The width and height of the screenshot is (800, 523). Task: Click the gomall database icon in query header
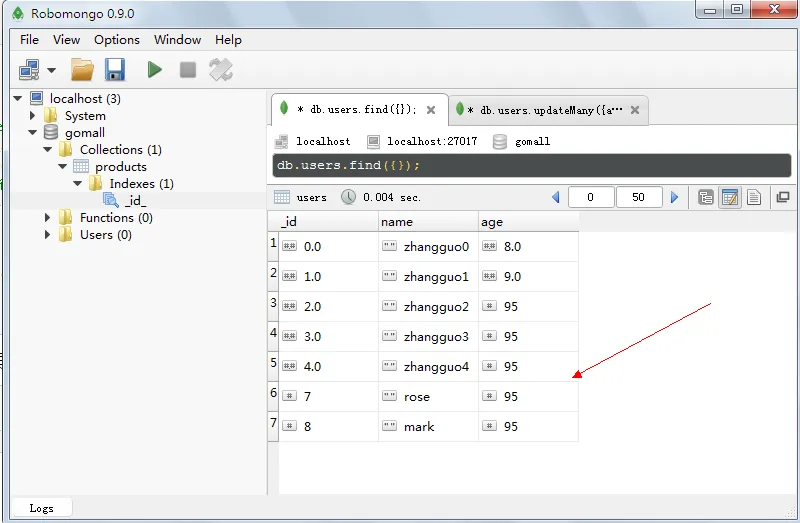[500, 141]
